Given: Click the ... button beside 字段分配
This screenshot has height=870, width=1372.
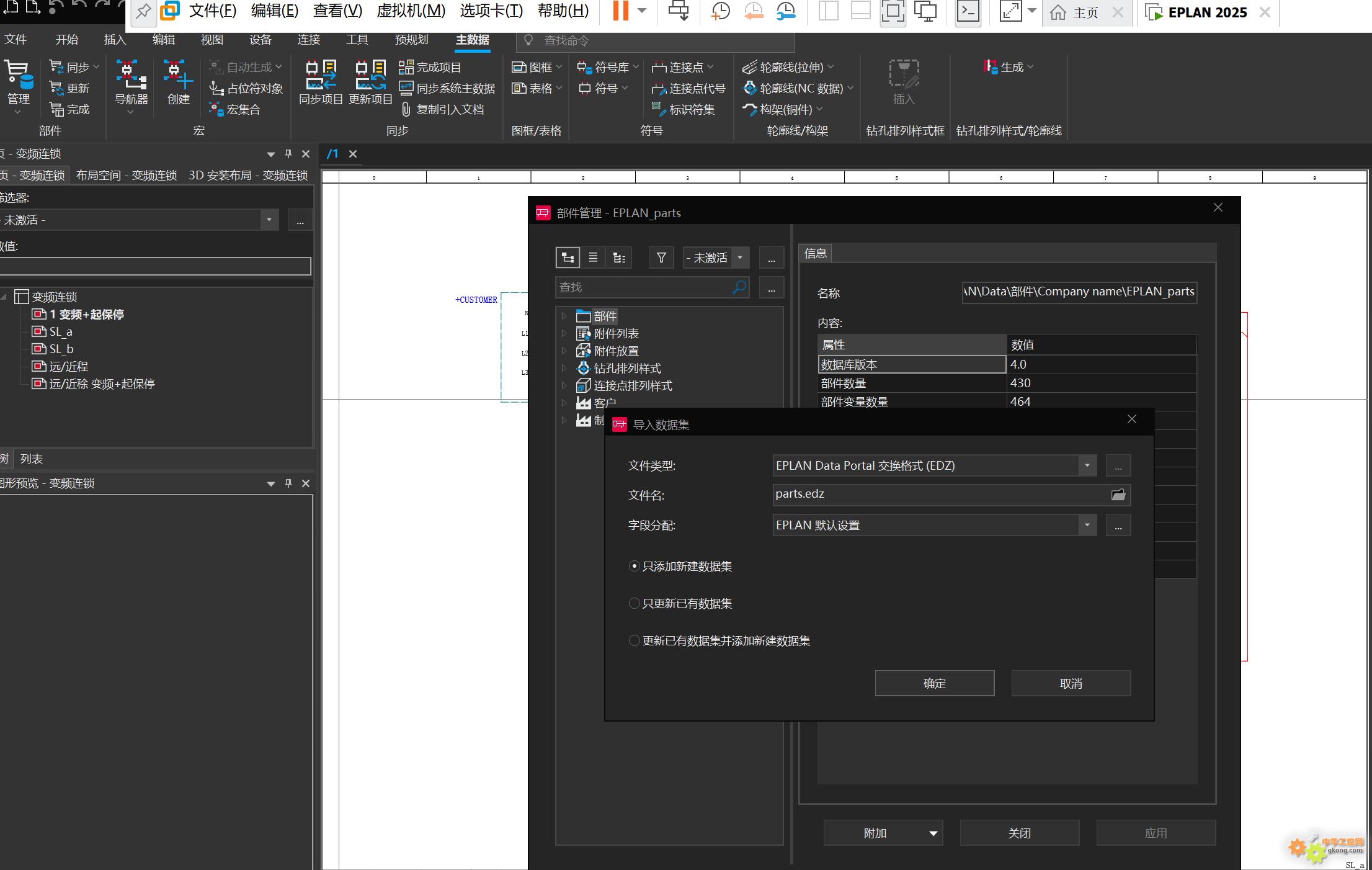Looking at the screenshot, I should point(1118,525).
